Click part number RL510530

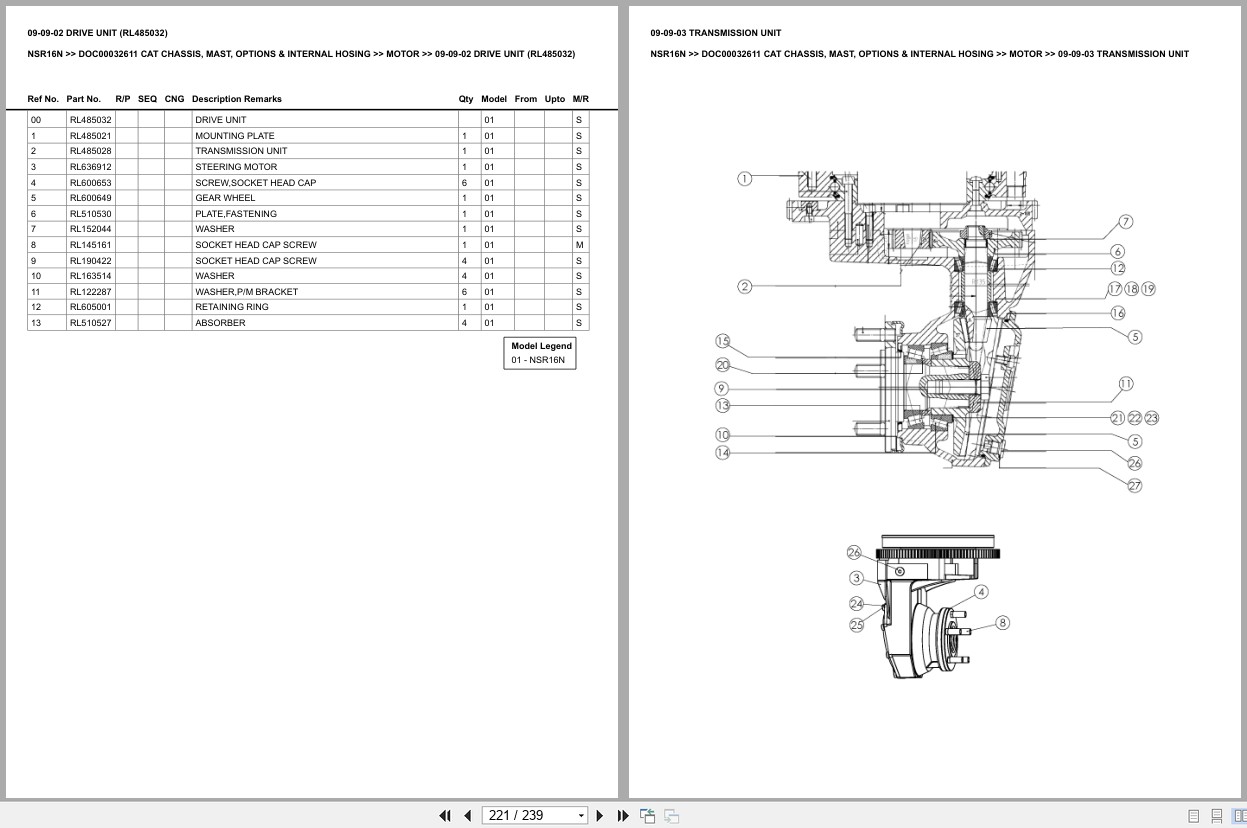90,214
